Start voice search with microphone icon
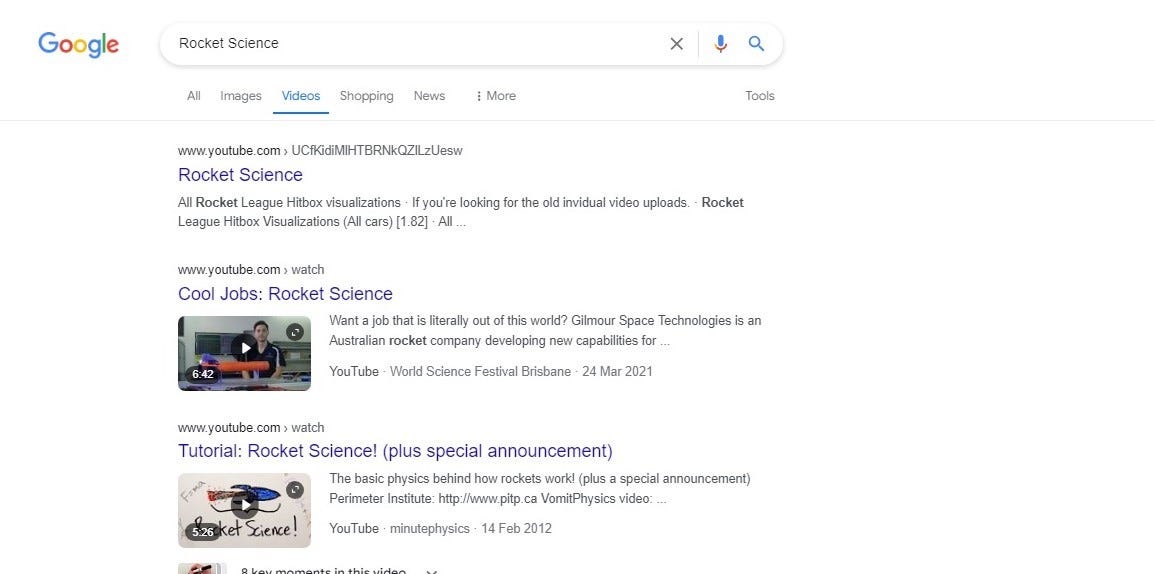 (x=720, y=43)
